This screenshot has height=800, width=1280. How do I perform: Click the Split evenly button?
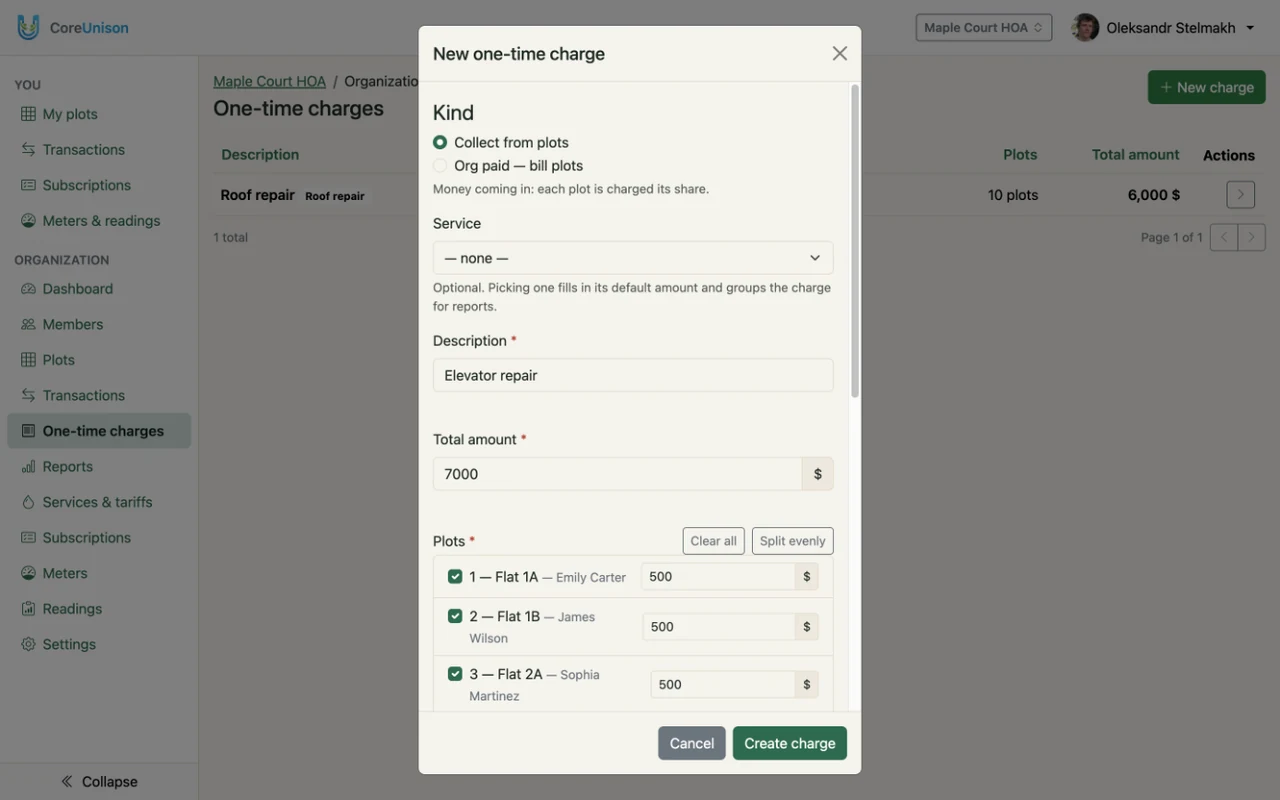tap(792, 541)
